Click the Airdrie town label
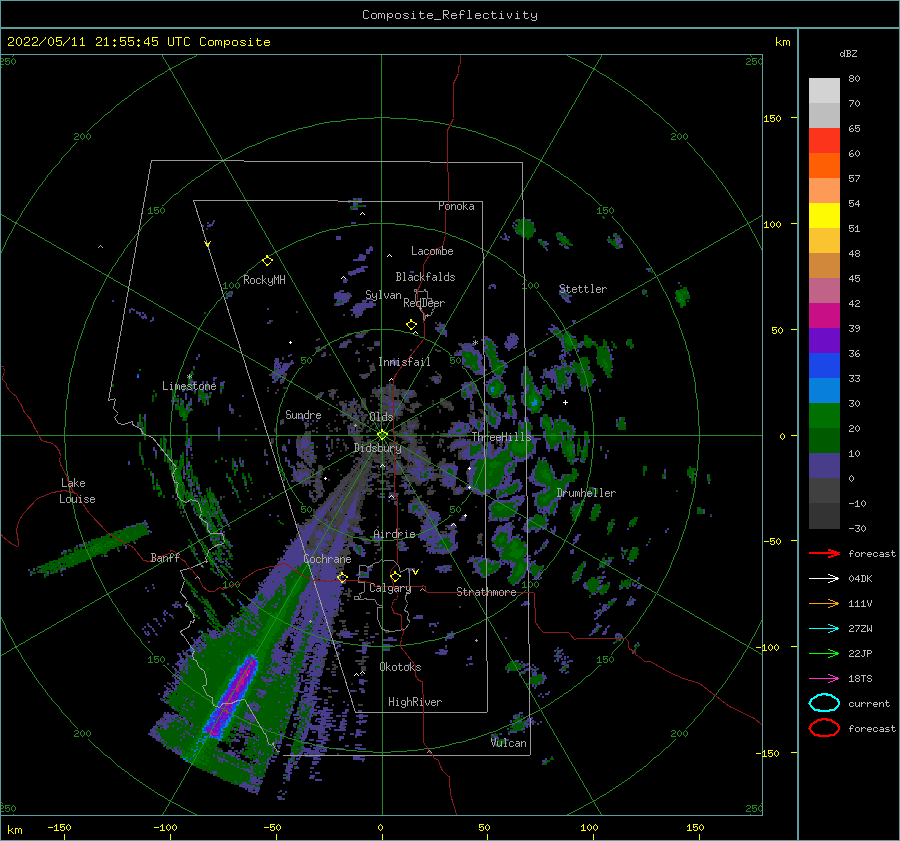This screenshot has height=841, width=900. (394, 534)
